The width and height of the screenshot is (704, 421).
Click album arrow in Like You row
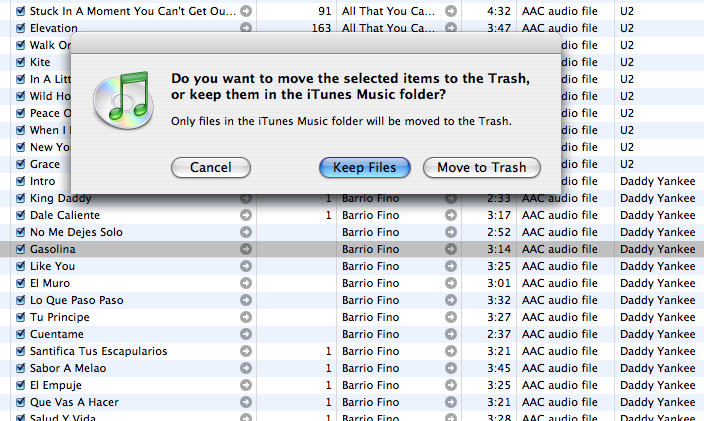(x=451, y=266)
